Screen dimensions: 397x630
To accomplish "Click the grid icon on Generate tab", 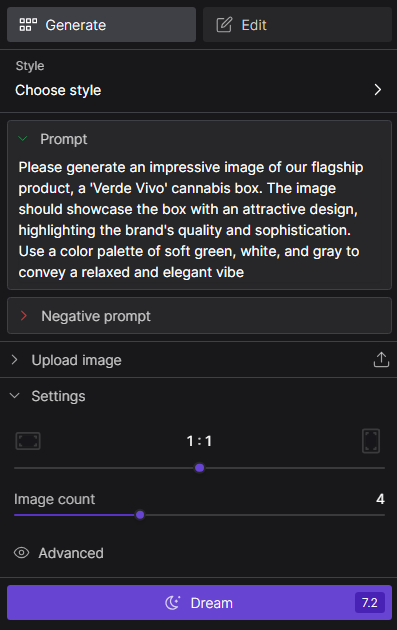I will pos(28,25).
